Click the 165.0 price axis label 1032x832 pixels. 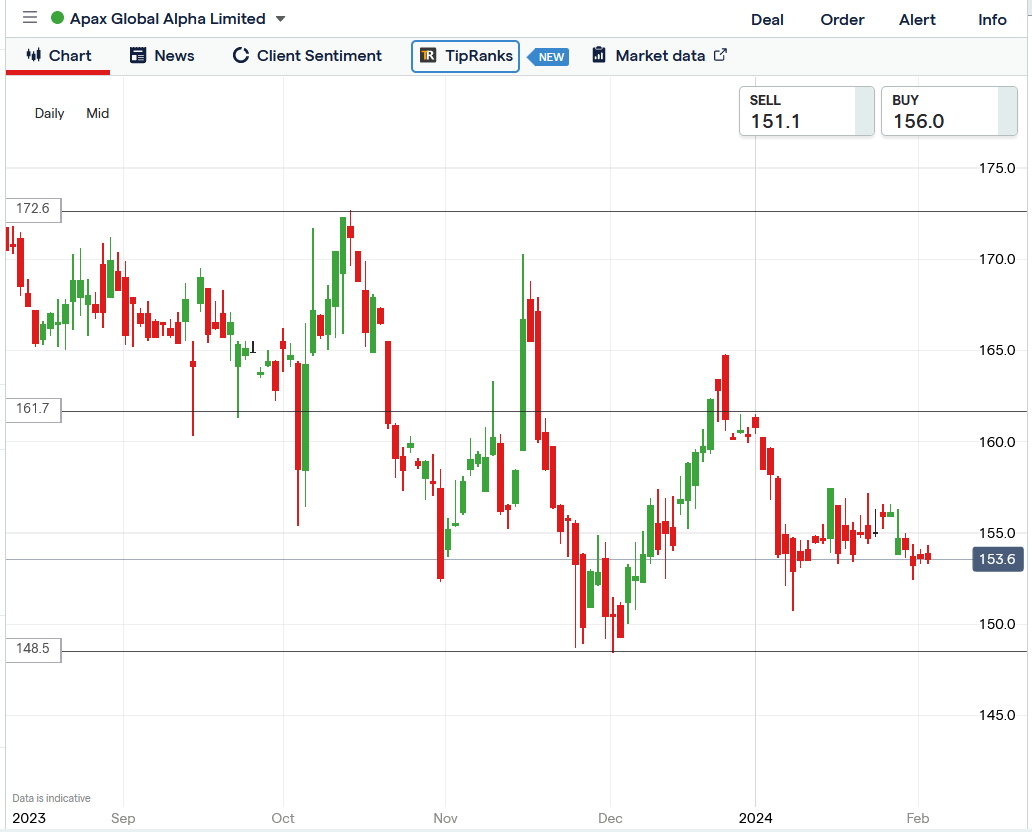coord(996,351)
